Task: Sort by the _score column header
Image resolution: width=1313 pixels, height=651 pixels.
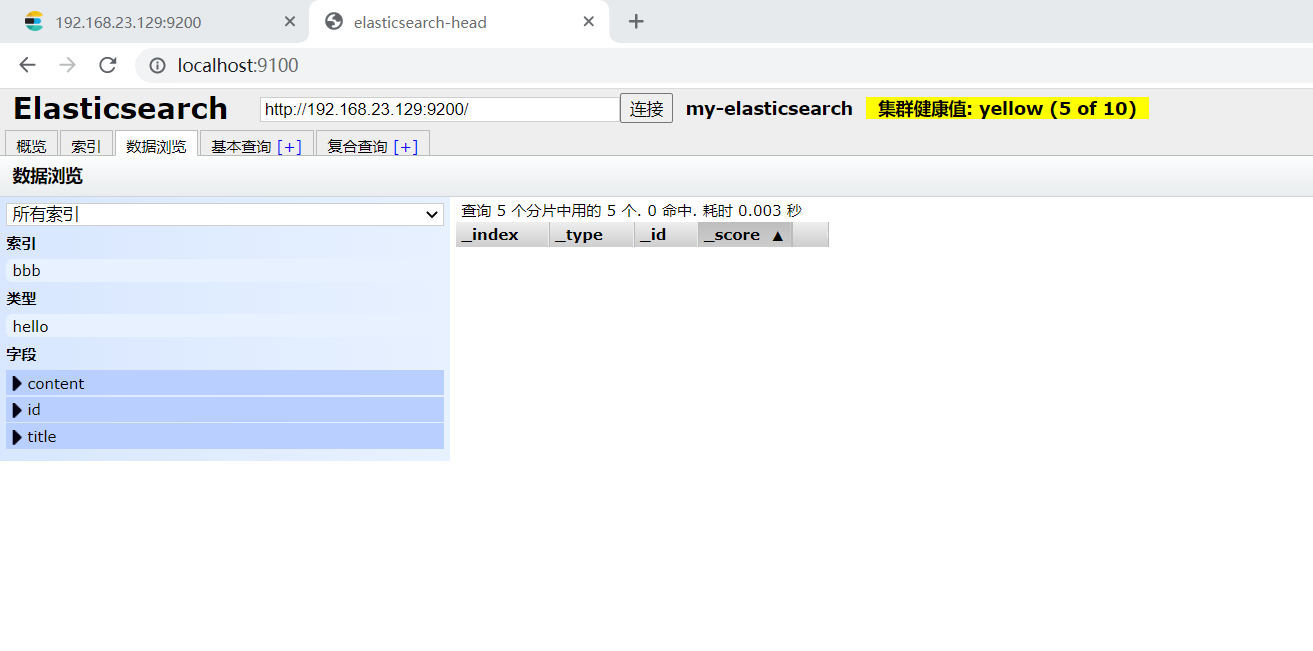Action: click(x=745, y=234)
